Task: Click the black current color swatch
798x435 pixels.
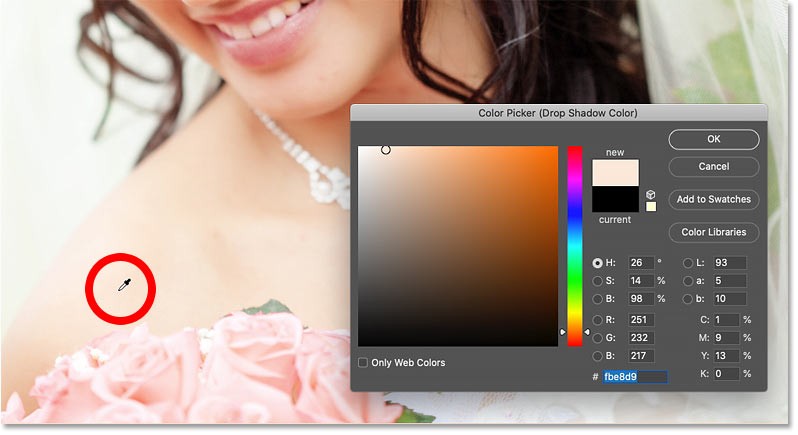Action: [x=615, y=199]
